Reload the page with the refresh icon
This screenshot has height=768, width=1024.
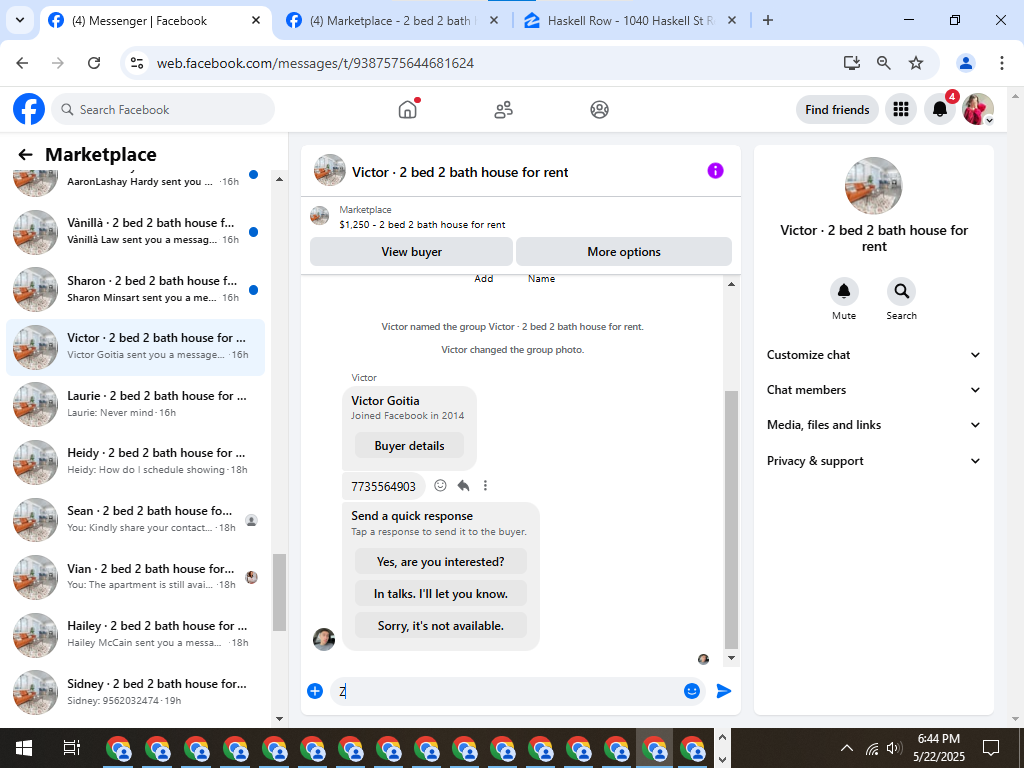click(x=94, y=63)
